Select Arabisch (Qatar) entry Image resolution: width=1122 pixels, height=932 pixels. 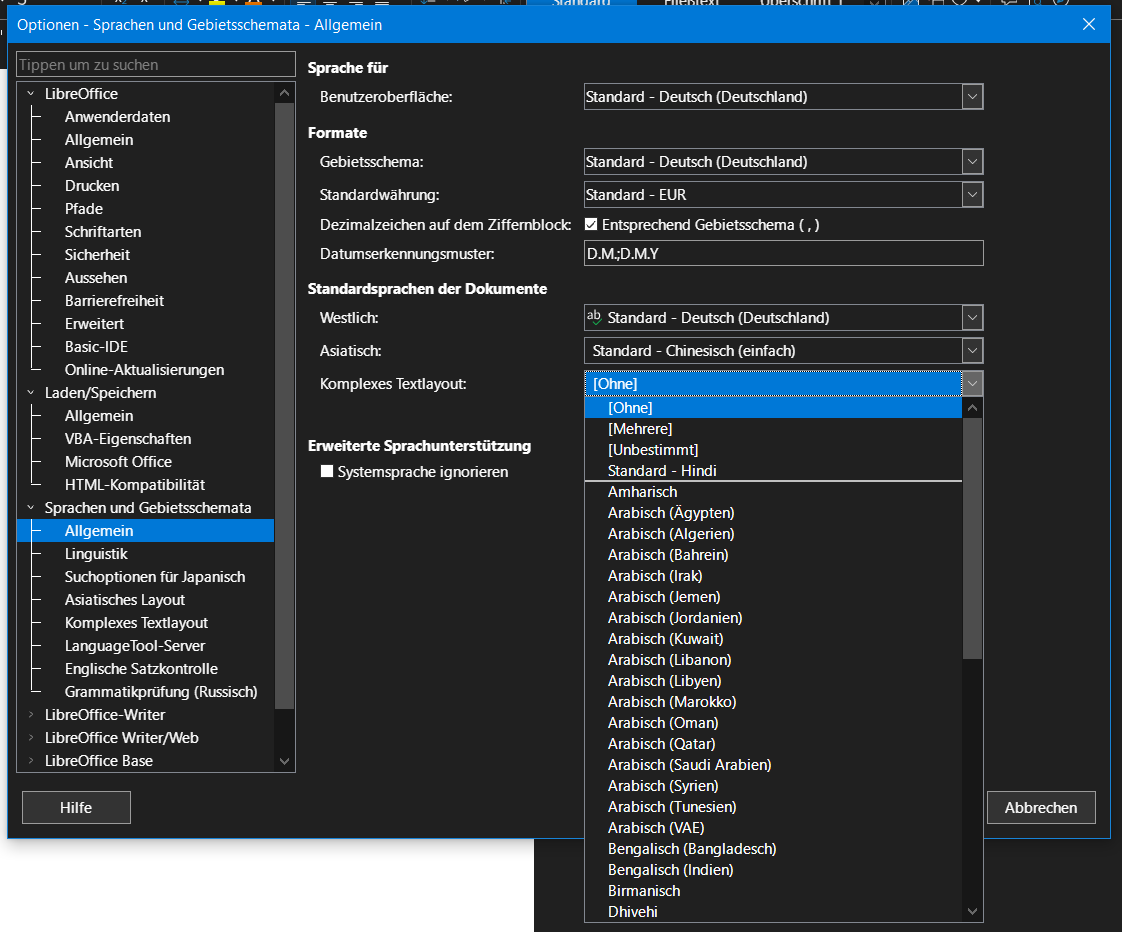[x=774, y=744]
